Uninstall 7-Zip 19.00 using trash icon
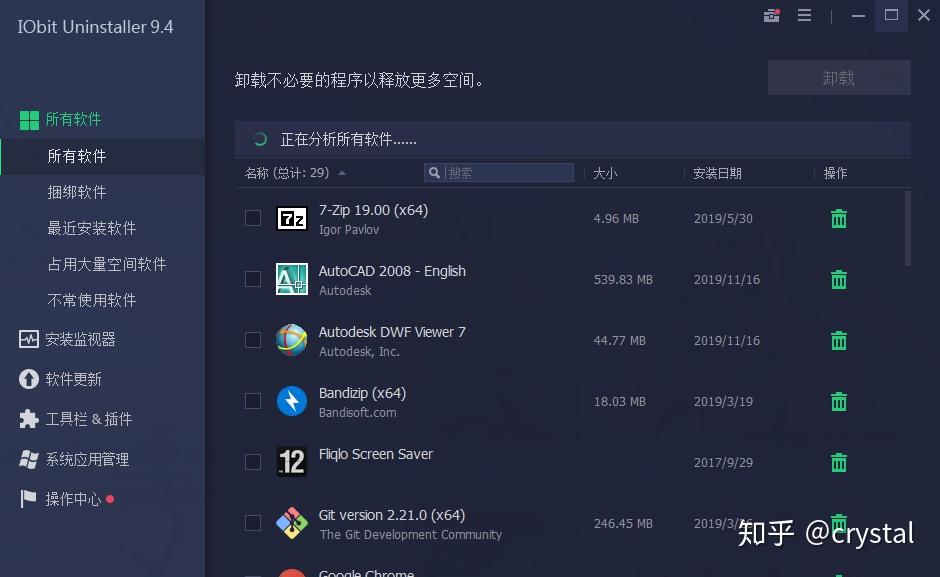Screen dimensions: 940x577 839,218
